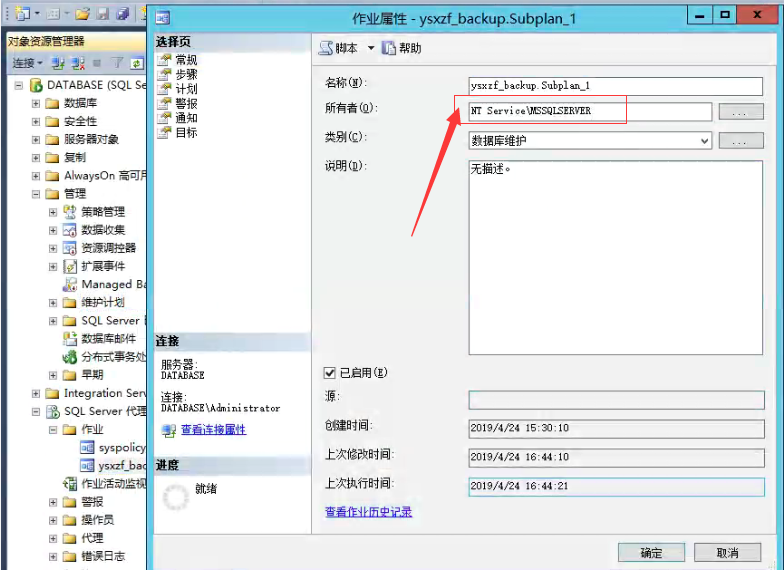Open the 查看连接属性 connection properties link
The width and height of the screenshot is (784, 570).
click(x=213, y=430)
